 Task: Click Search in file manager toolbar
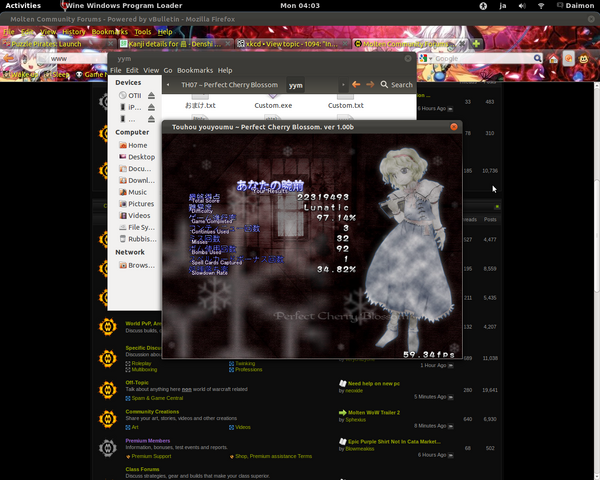point(396,85)
